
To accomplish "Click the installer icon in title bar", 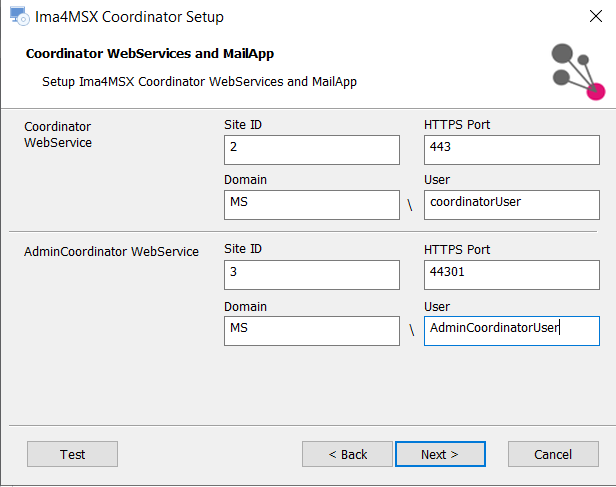I will point(19,16).
